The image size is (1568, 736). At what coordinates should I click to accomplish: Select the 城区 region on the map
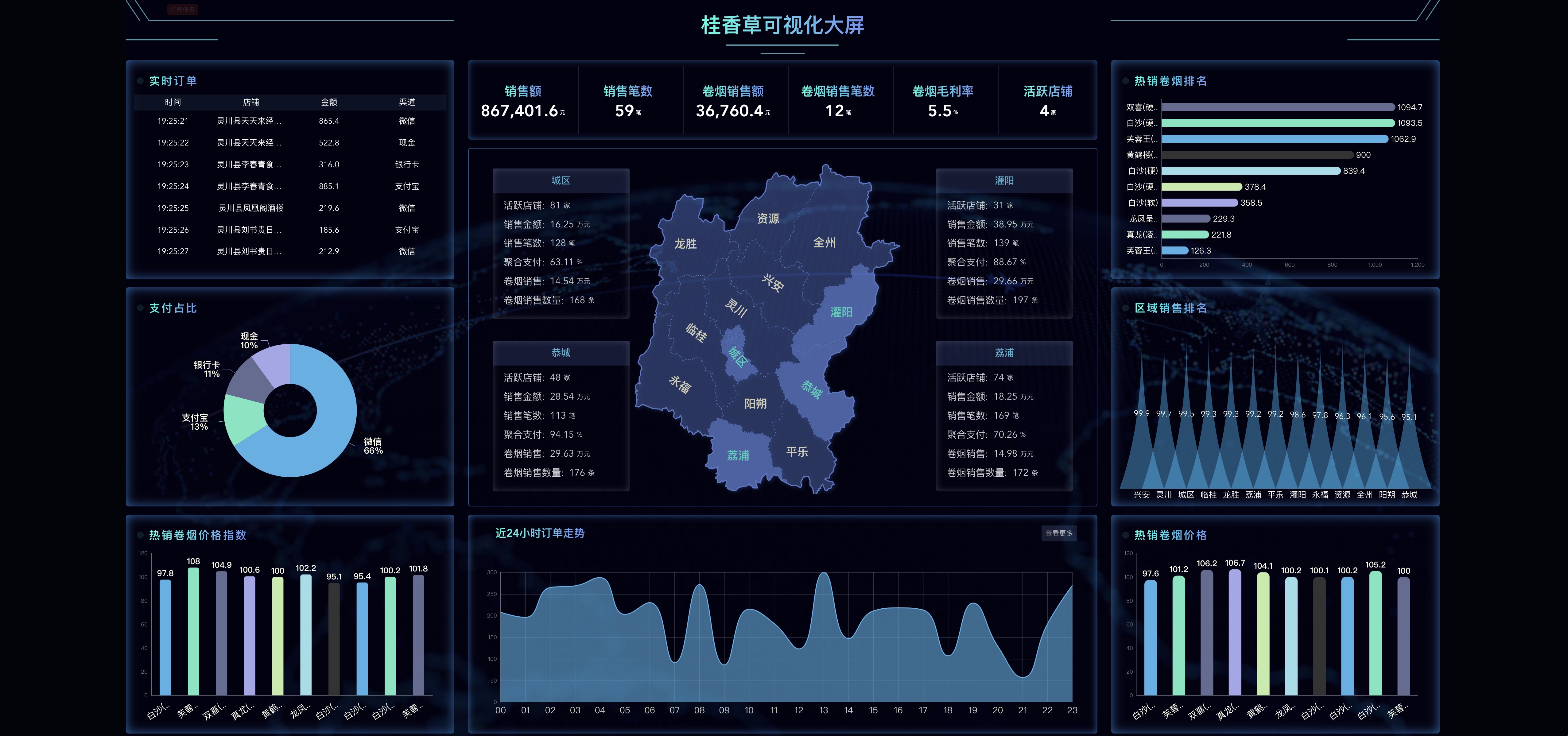737,357
